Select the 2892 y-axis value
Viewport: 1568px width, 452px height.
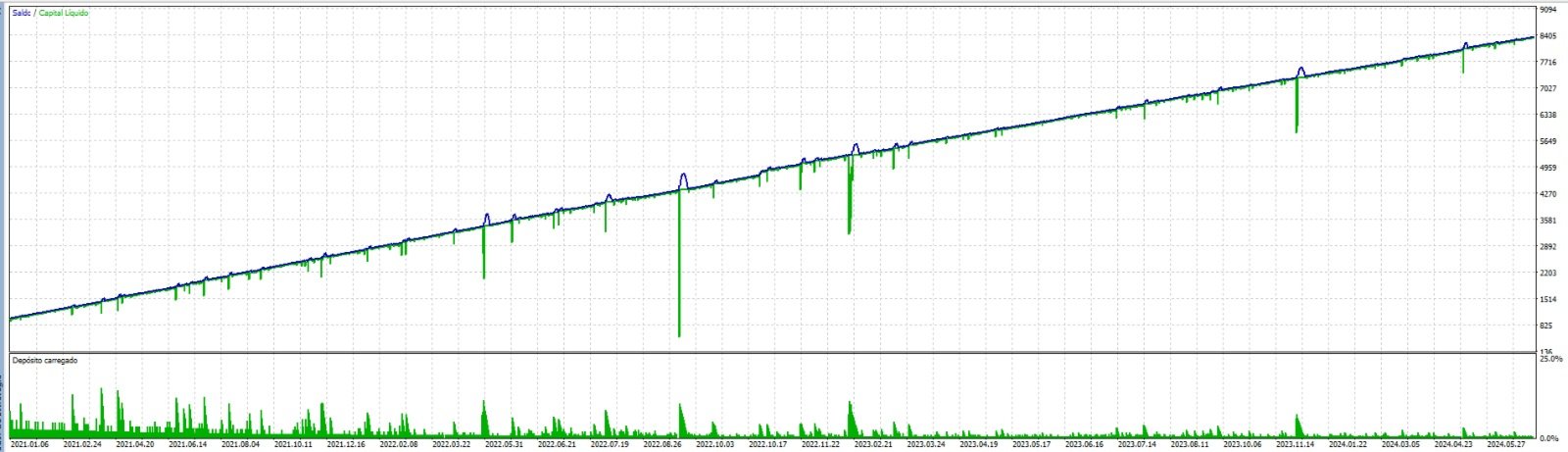pos(1548,247)
